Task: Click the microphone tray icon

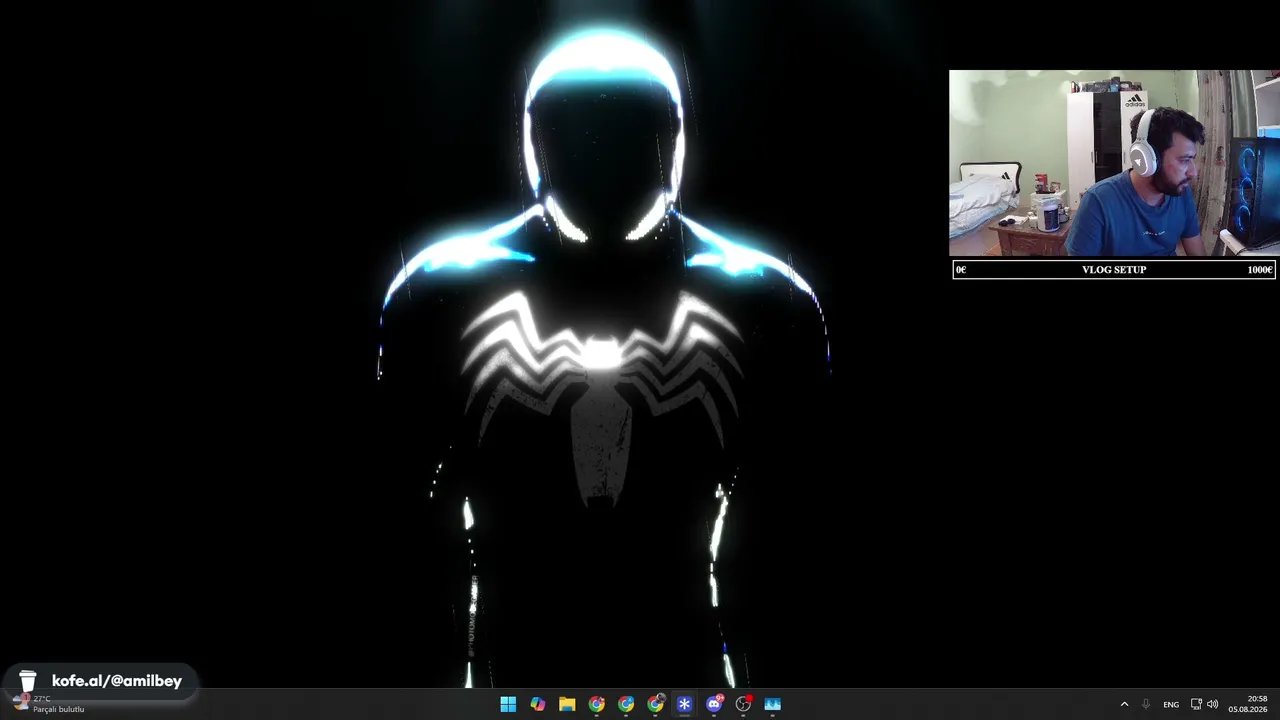Action: (1146, 704)
